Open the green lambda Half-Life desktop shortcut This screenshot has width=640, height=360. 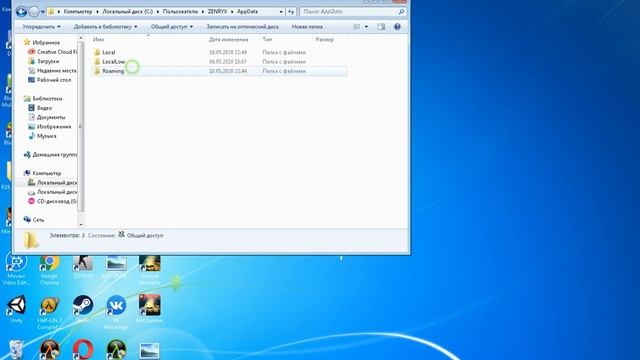click(x=116, y=350)
